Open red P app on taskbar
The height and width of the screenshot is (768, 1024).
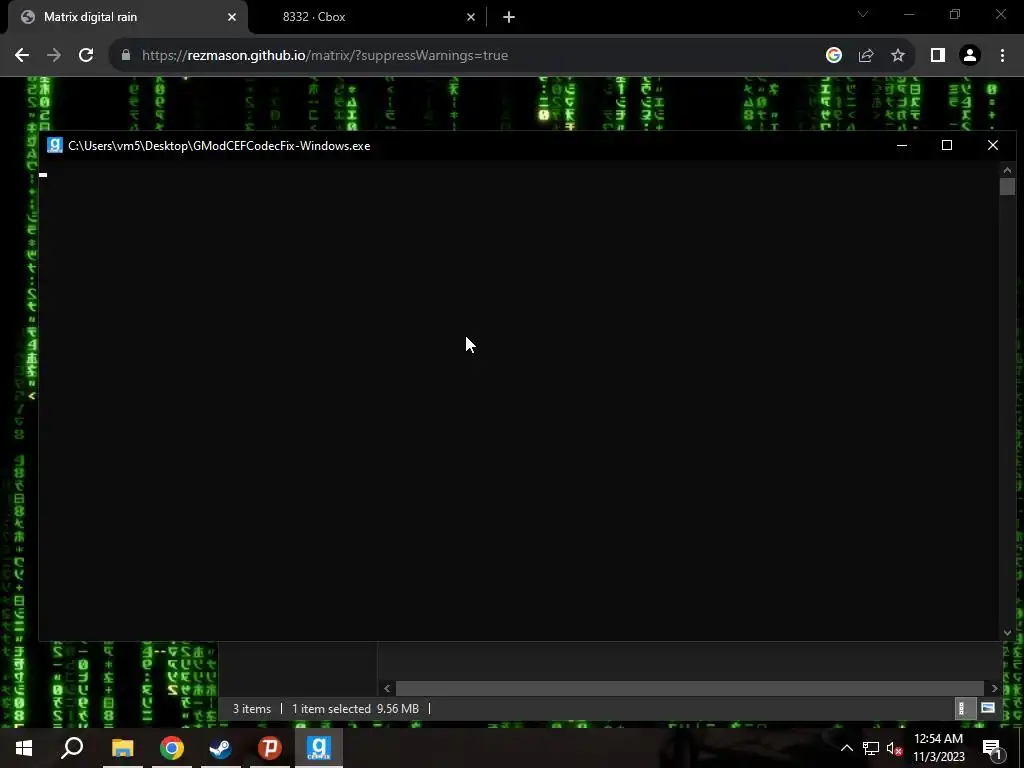[270, 748]
